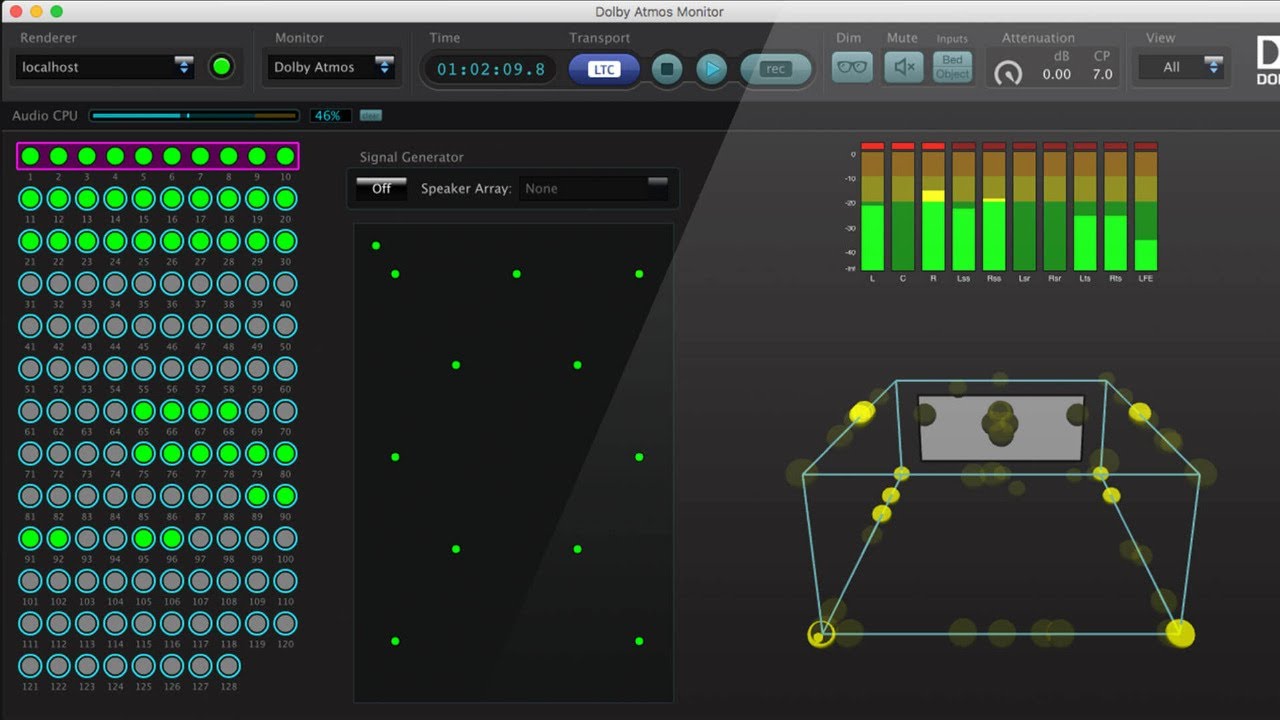This screenshot has height=720, width=1280.
Task: Click object indicator 11
Action: click(30, 198)
